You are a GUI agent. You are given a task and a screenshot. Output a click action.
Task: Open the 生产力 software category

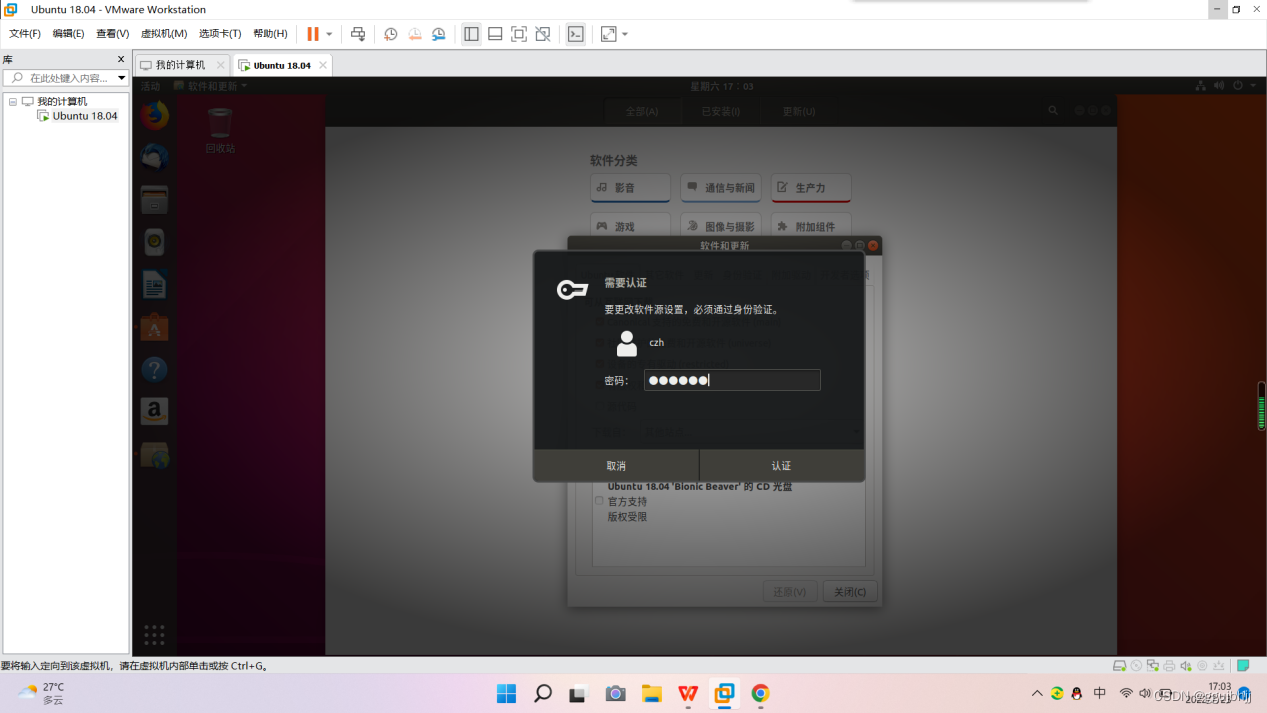(811, 187)
